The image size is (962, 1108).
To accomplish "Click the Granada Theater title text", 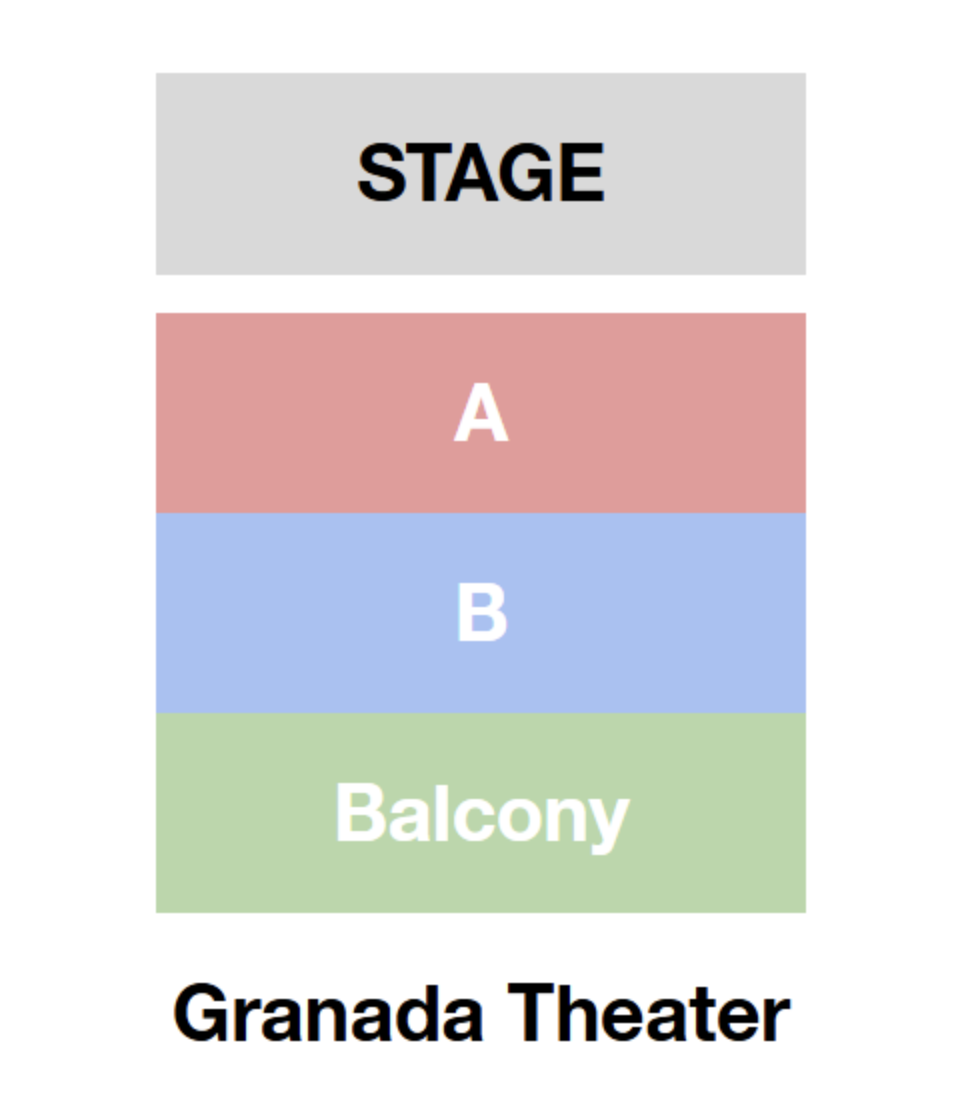I will tap(481, 1015).
